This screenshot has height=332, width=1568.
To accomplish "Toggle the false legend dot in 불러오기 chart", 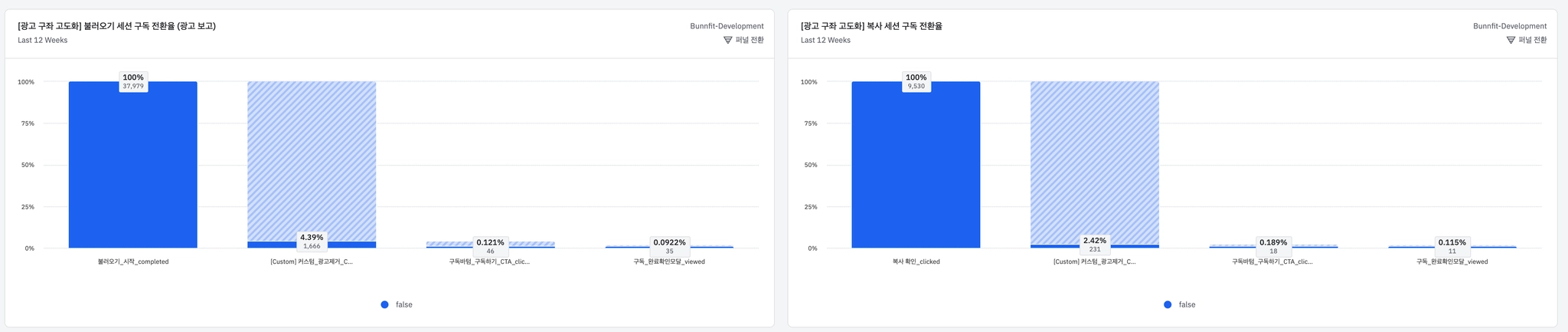I will click(x=384, y=304).
